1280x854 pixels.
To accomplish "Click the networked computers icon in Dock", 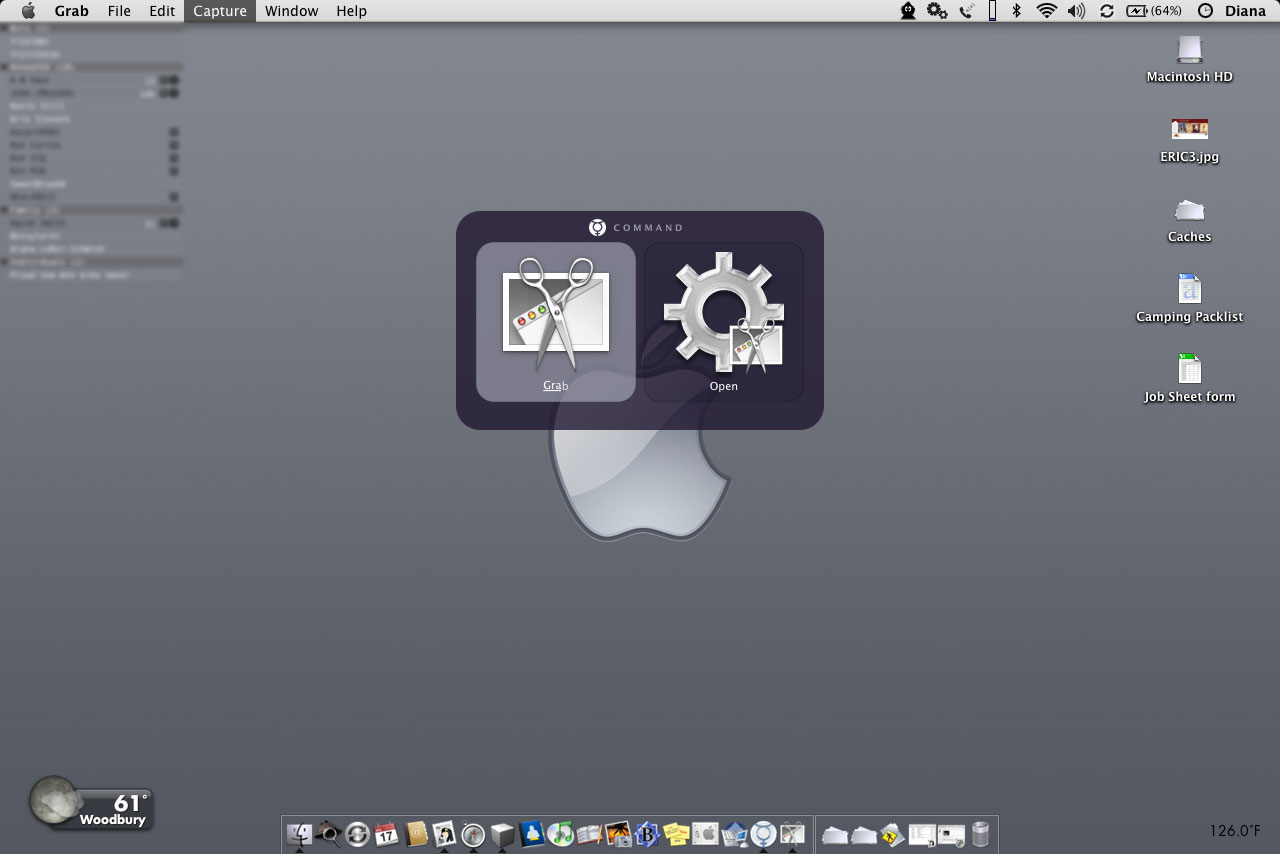I will (x=734, y=833).
